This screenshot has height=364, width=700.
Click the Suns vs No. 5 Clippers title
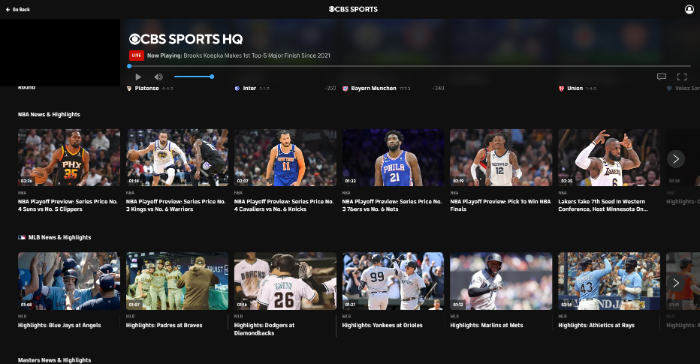tap(67, 205)
